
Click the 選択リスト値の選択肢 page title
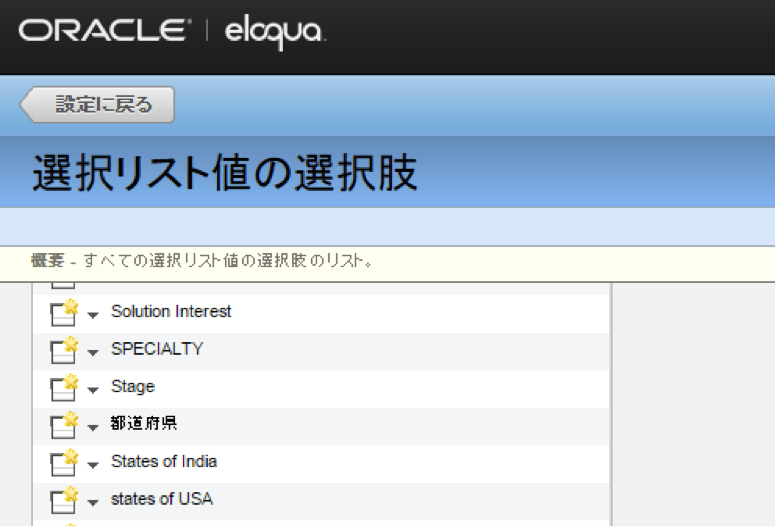click(x=225, y=173)
